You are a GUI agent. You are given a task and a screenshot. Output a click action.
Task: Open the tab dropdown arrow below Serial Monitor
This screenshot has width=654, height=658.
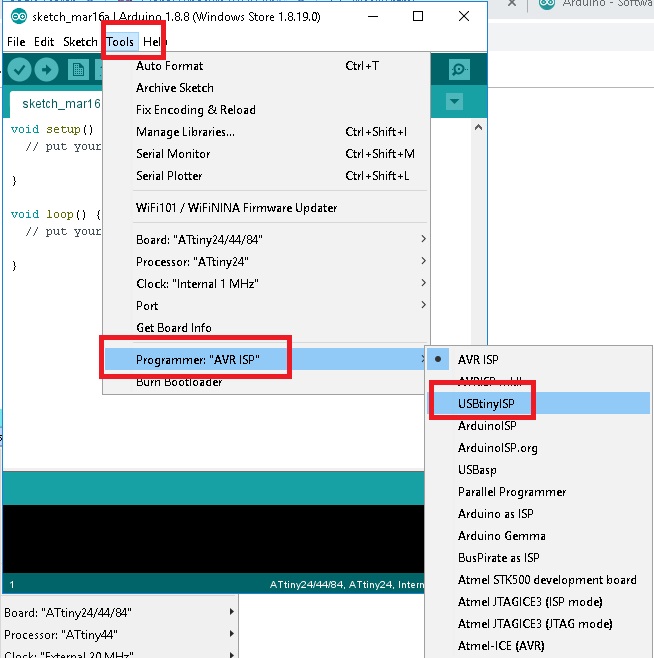tap(454, 102)
